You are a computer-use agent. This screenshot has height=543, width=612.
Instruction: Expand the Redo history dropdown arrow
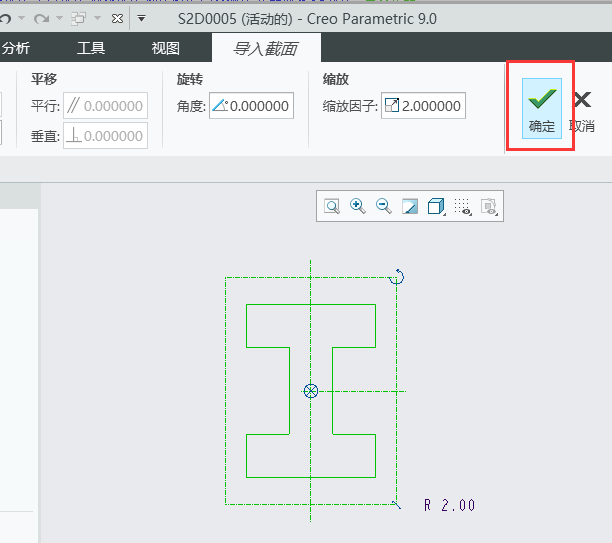pos(59,18)
